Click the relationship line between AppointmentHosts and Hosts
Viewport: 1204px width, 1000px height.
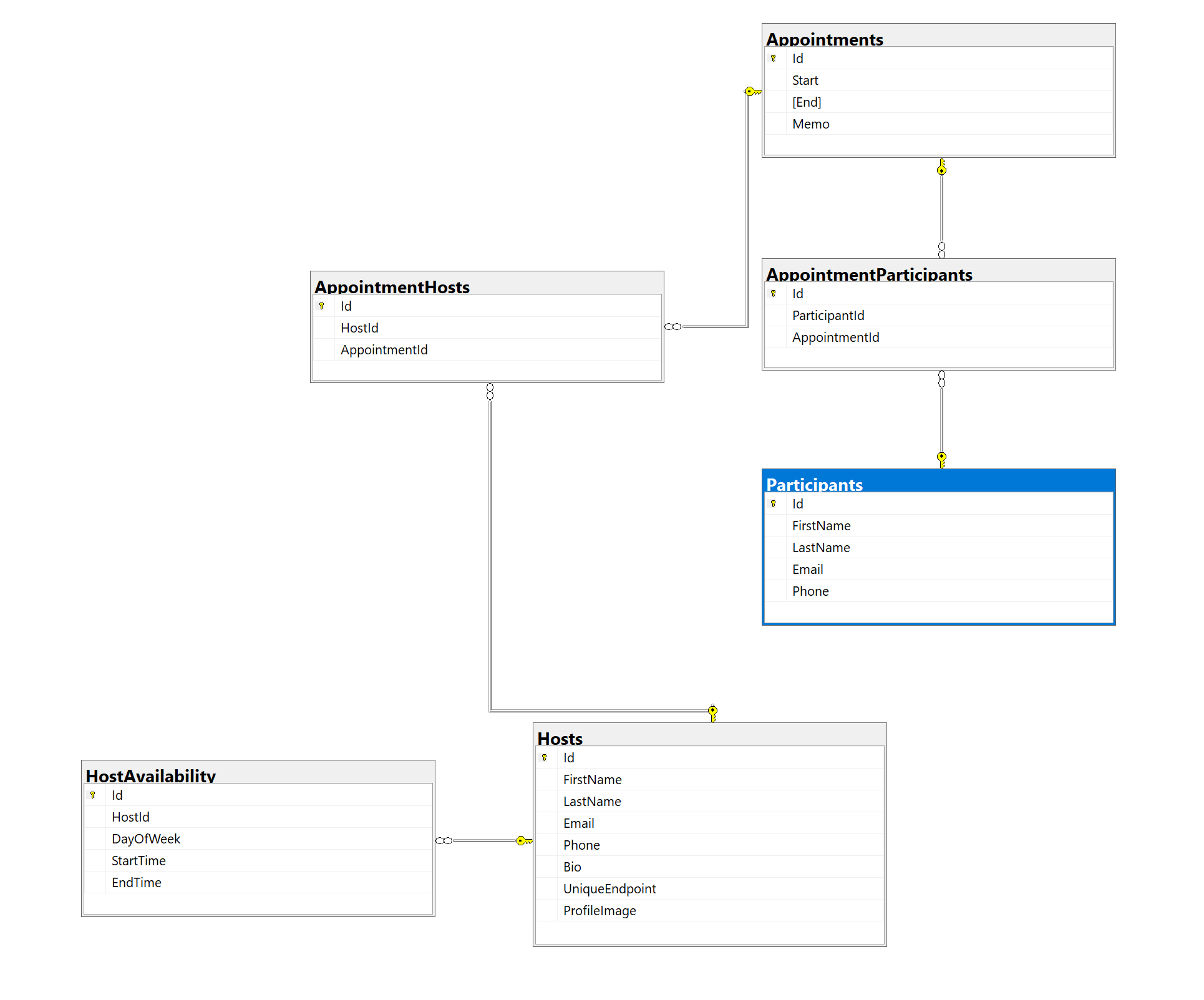point(490,549)
